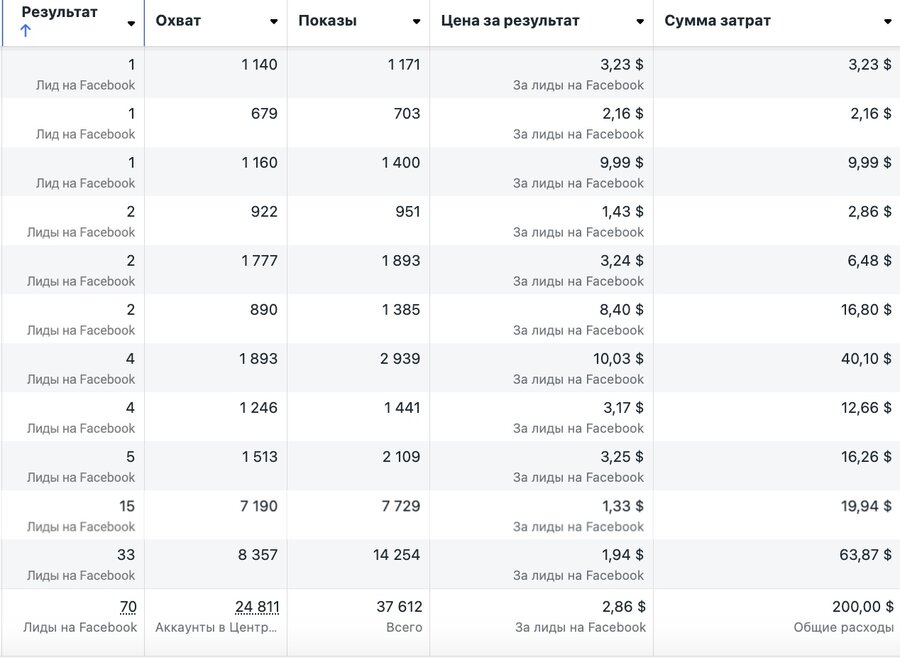Open the Цена за результат dropdown arrow

(x=640, y=21)
